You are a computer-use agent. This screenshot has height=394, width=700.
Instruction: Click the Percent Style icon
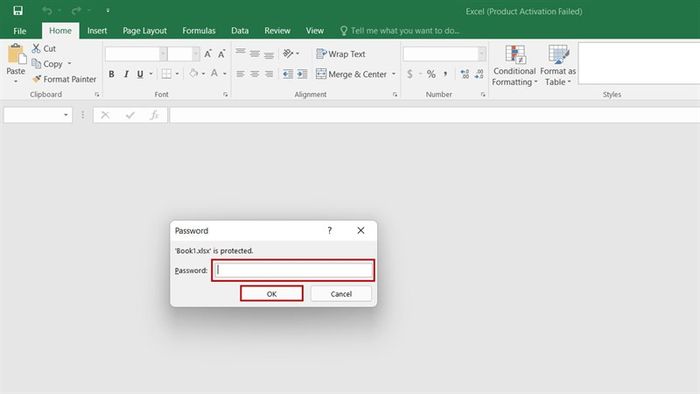(431, 74)
